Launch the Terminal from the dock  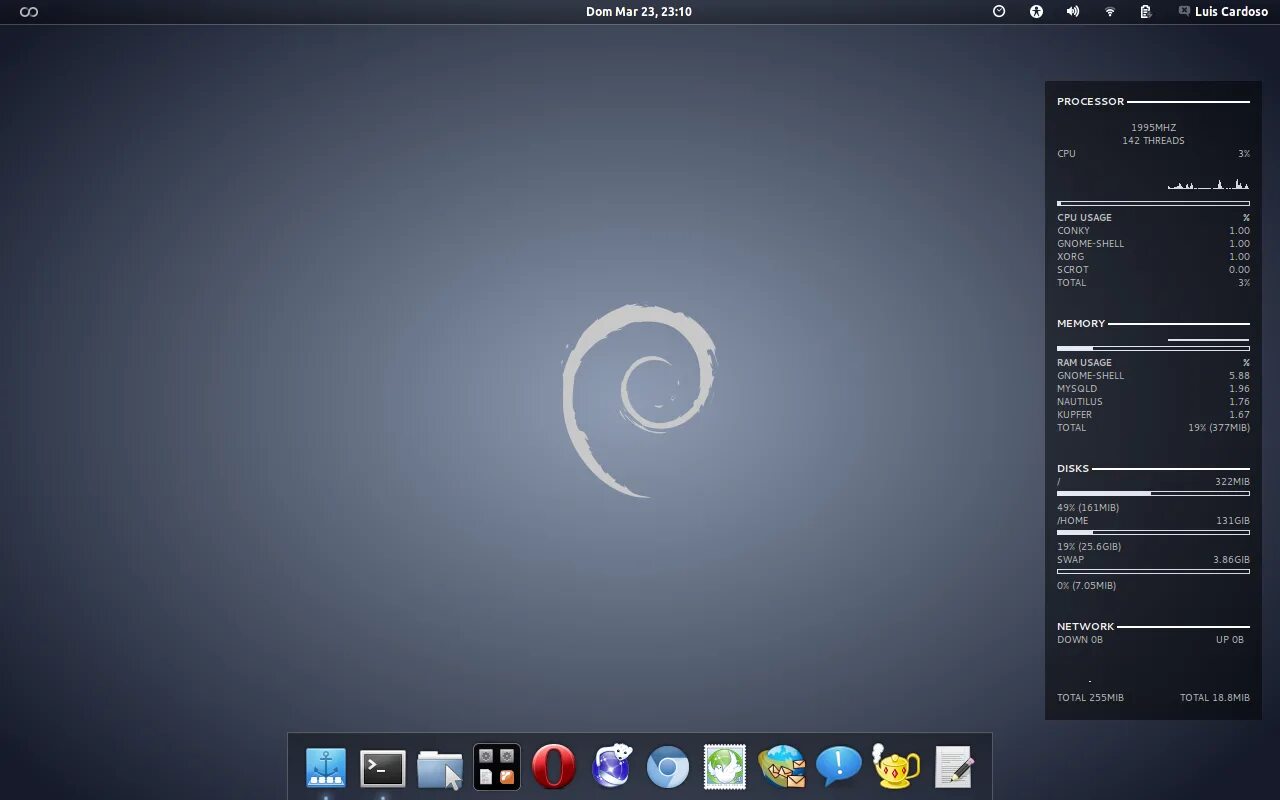tap(383, 768)
